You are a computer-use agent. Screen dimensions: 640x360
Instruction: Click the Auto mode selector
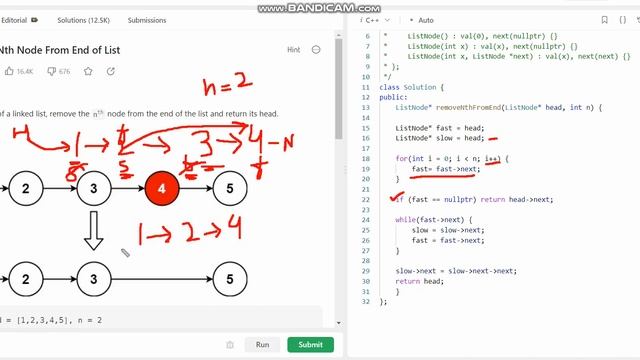tap(422, 20)
